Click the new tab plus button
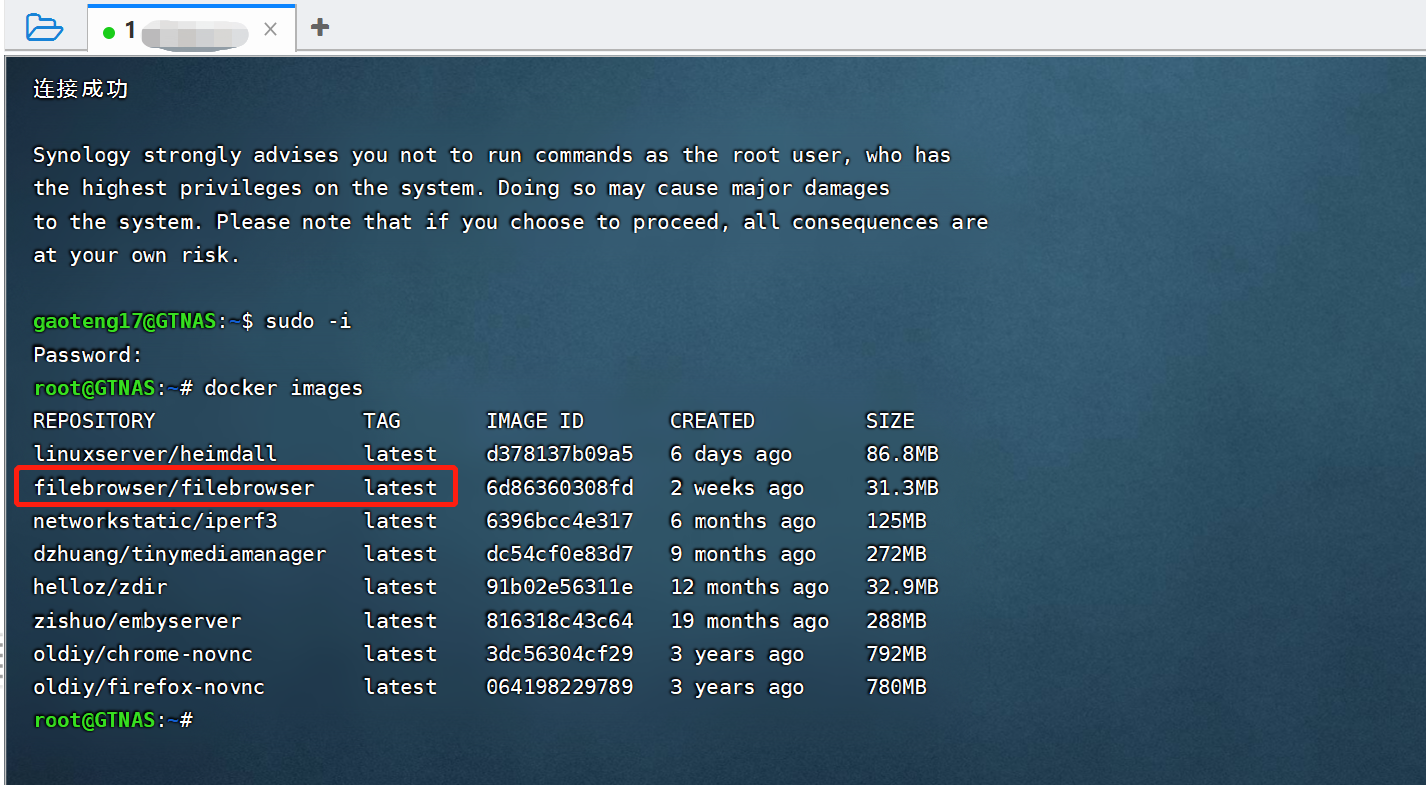Image resolution: width=1426 pixels, height=785 pixels. (320, 27)
